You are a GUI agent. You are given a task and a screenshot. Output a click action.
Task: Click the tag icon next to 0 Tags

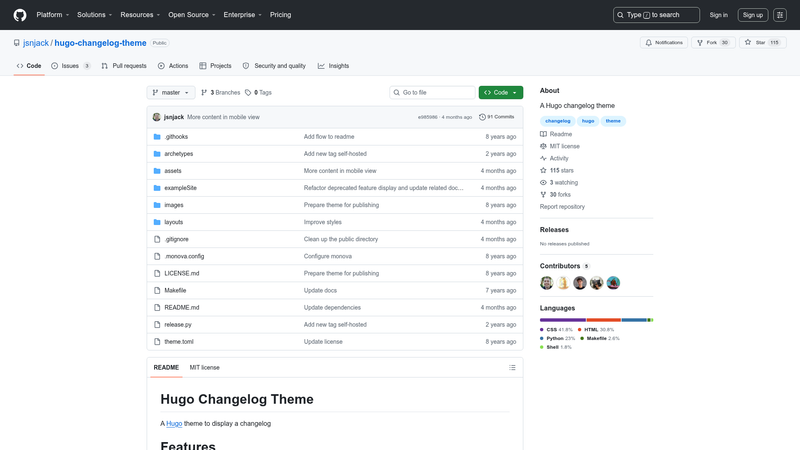click(248, 92)
